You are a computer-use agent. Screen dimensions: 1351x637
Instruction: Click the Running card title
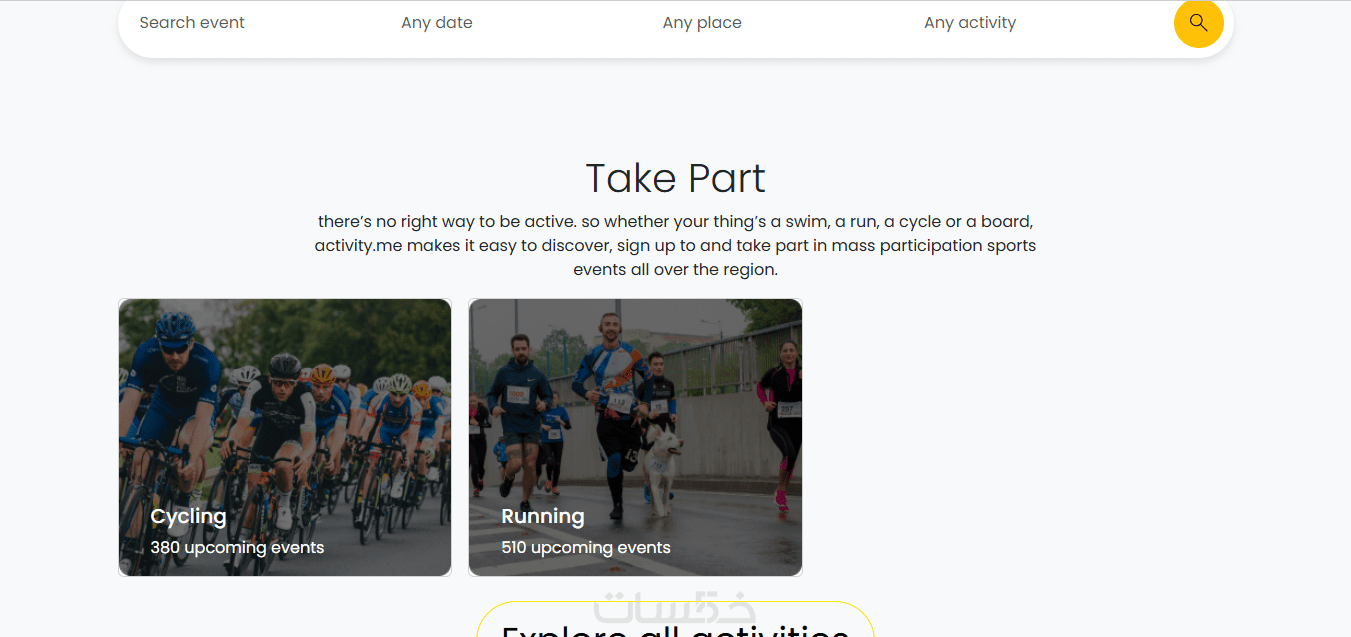pyautogui.click(x=543, y=516)
